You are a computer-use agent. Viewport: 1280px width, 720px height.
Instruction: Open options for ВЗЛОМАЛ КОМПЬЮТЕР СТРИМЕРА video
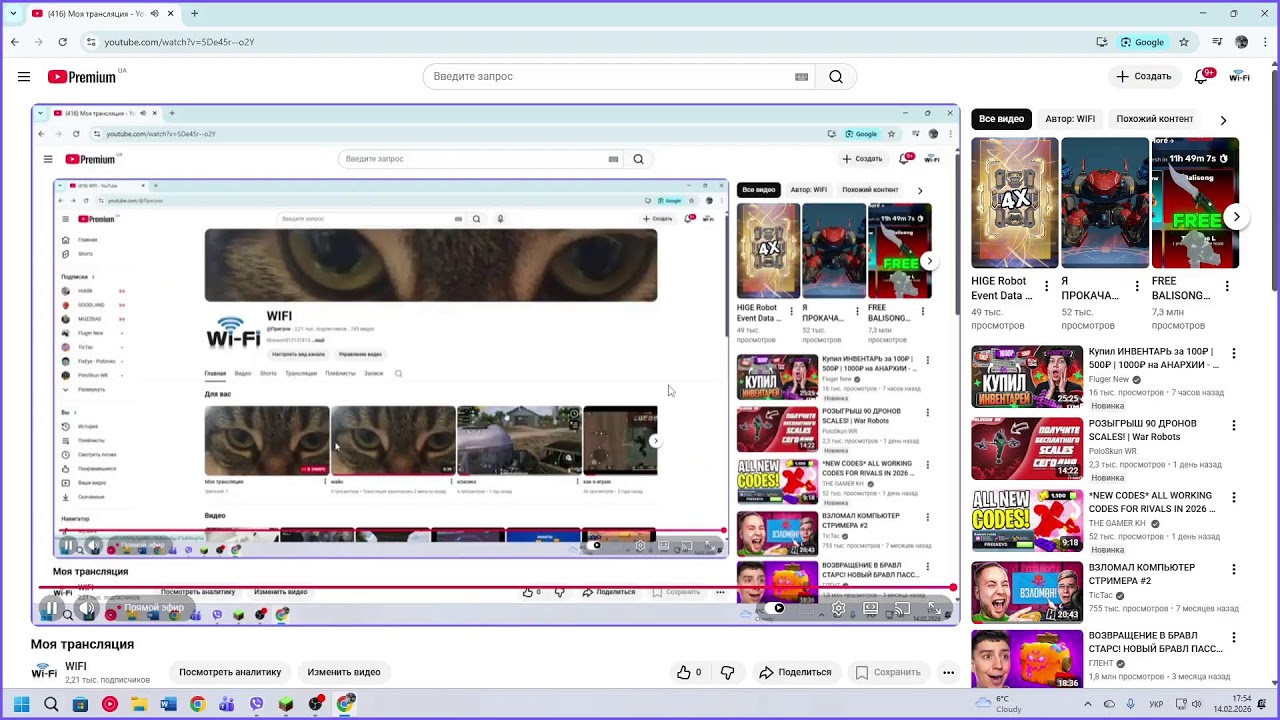pyautogui.click(x=1234, y=570)
